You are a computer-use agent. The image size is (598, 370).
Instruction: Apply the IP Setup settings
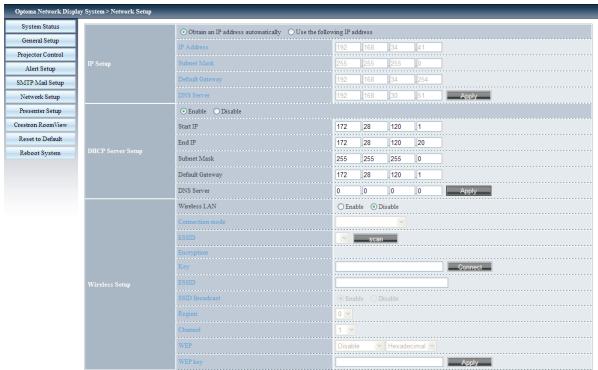click(x=468, y=95)
